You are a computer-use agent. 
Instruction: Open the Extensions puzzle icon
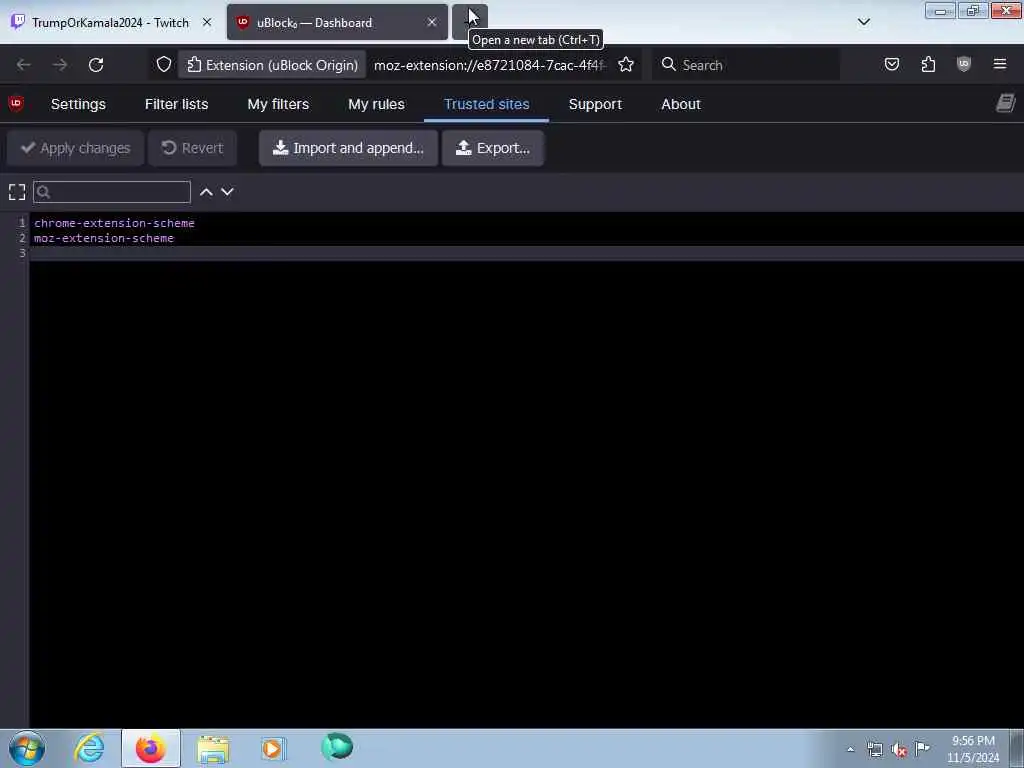(928, 64)
